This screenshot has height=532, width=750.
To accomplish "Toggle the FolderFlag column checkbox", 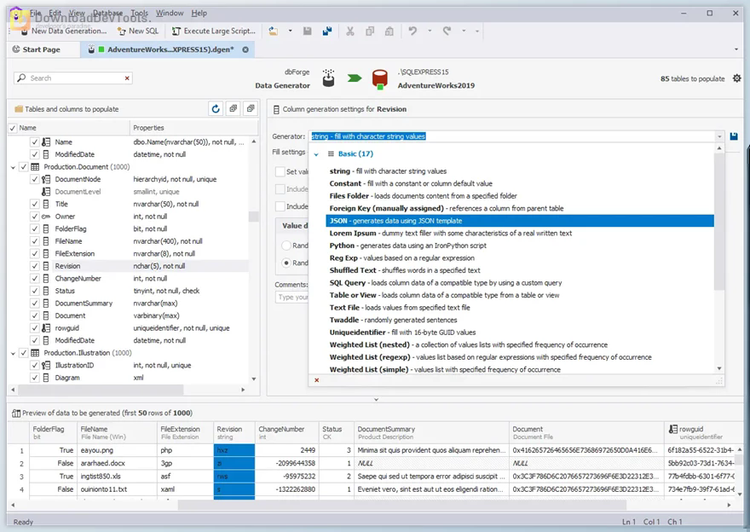I will pyautogui.click(x=34, y=229).
